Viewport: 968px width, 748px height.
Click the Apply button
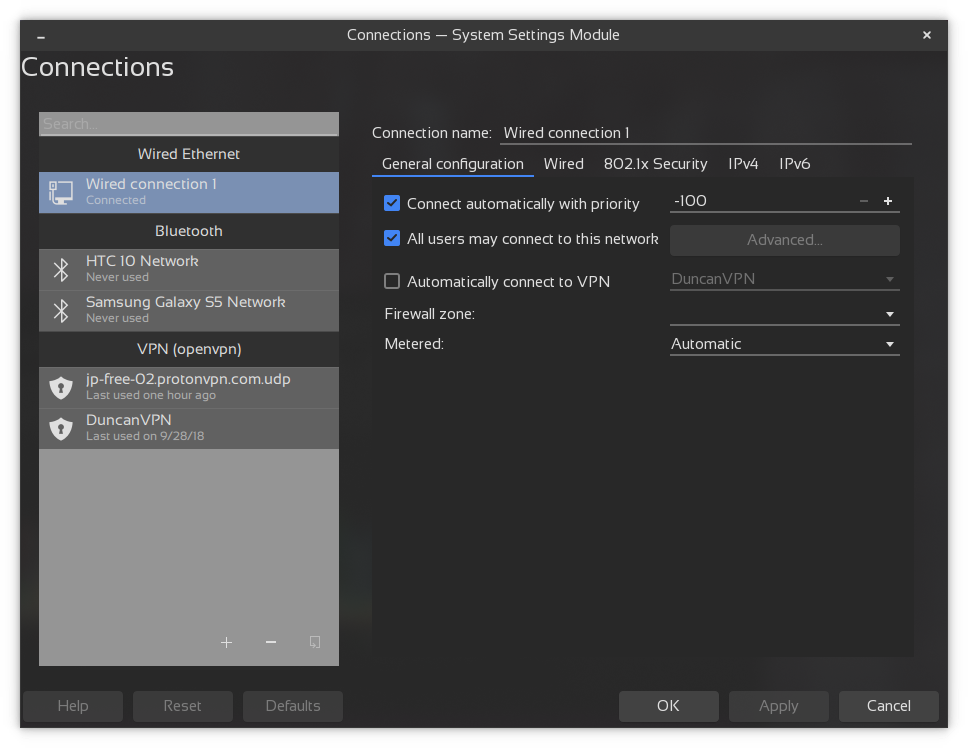[778, 706]
